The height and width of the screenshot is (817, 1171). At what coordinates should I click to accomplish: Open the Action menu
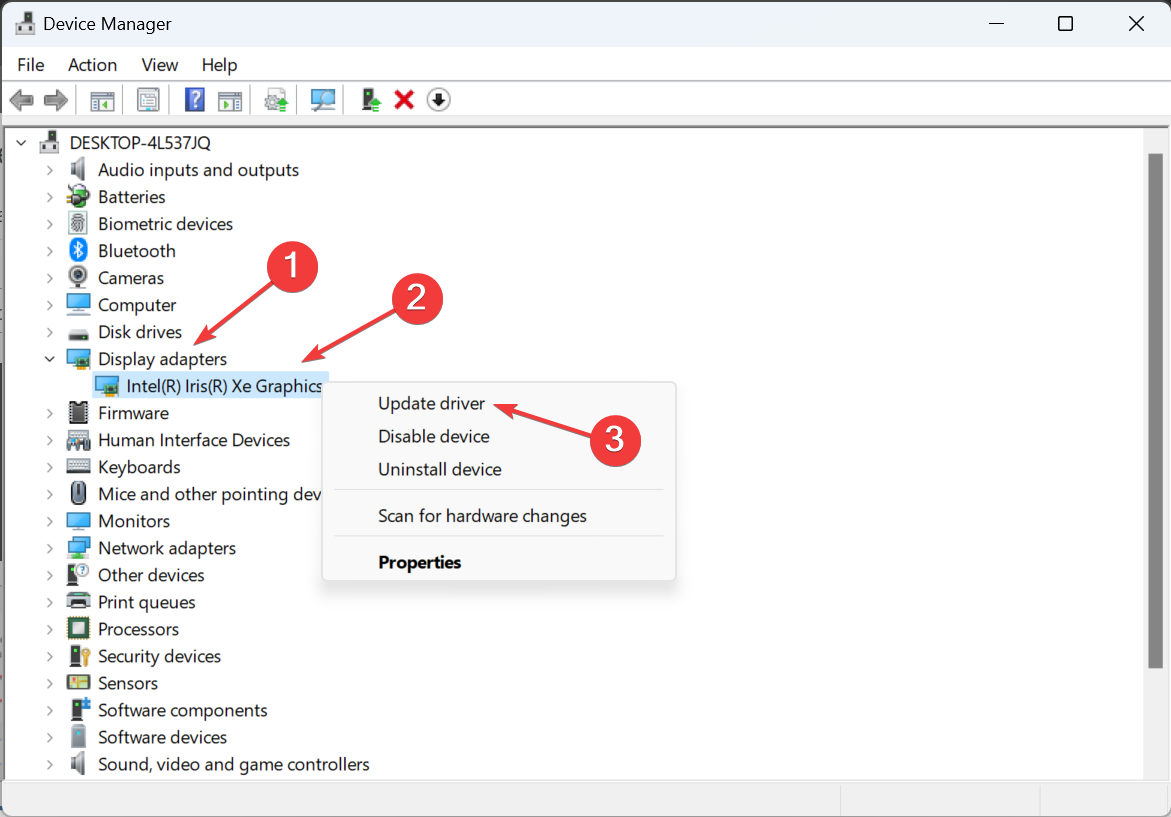click(x=93, y=65)
